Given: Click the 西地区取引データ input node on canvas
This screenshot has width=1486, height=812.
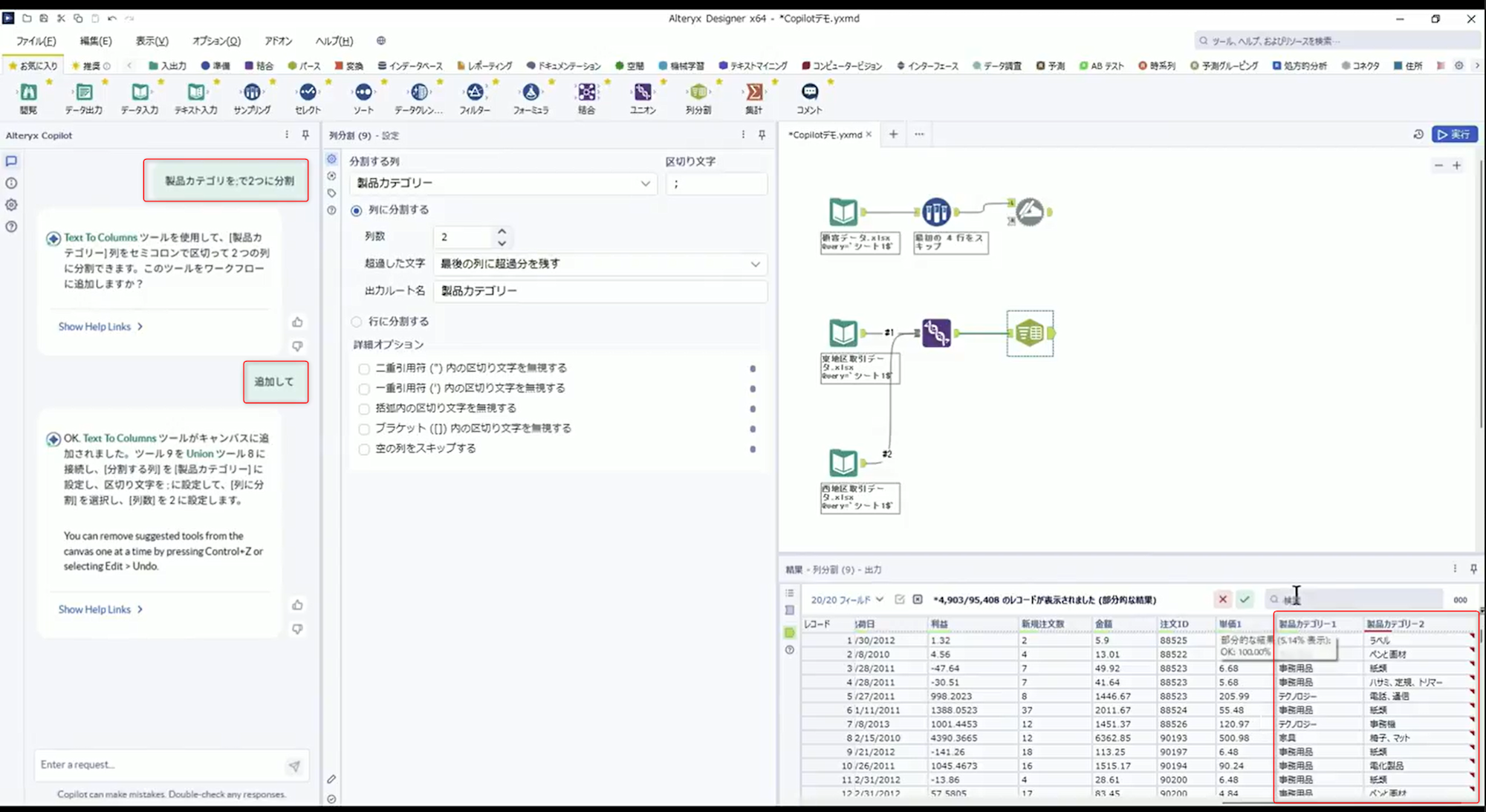Looking at the screenshot, I should coord(843,463).
